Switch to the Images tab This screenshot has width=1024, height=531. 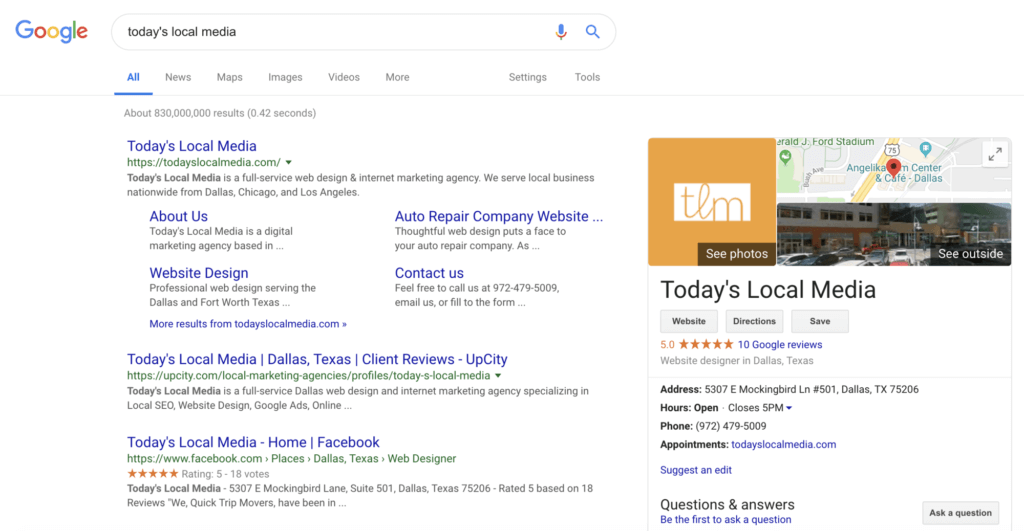tap(285, 77)
